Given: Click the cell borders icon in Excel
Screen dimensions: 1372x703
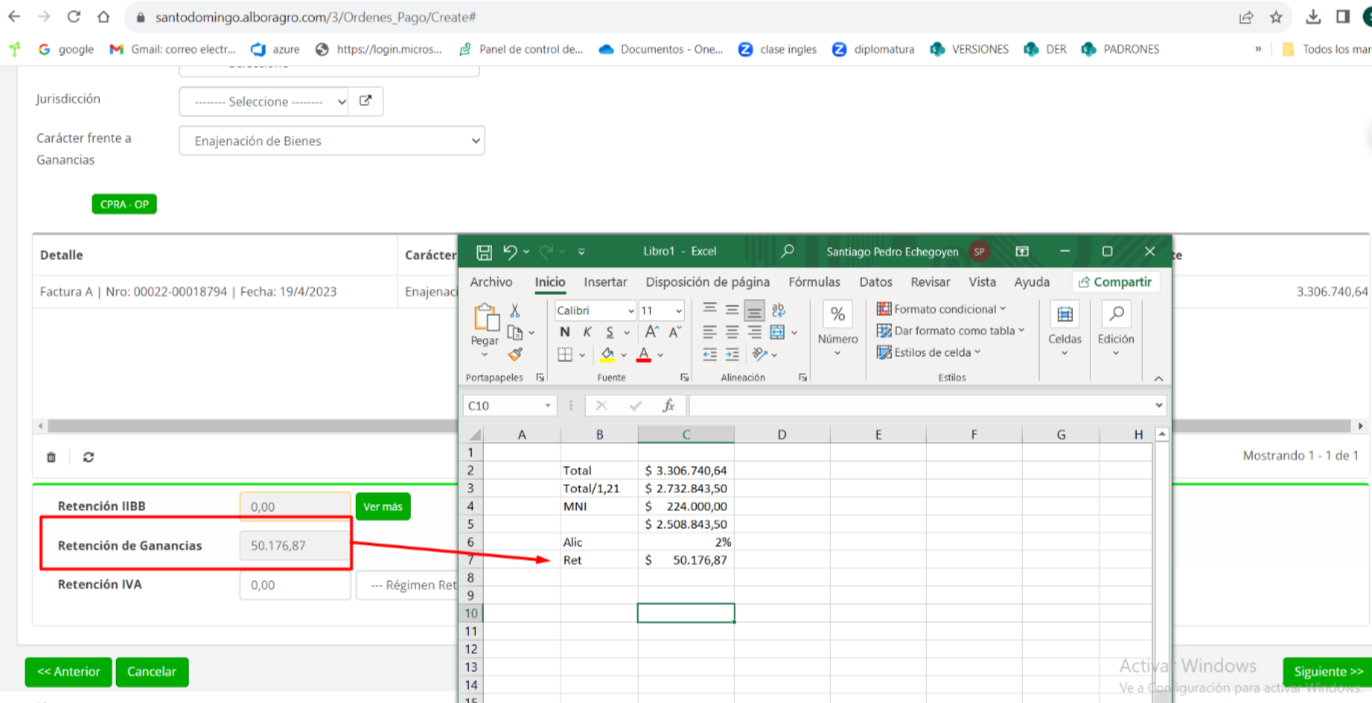Looking at the screenshot, I should tap(565, 355).
